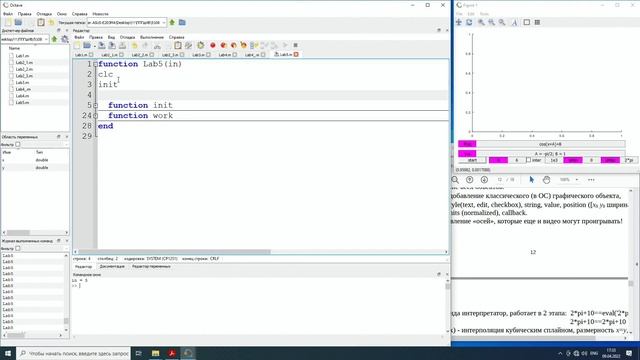Viewport: 640px width, 360px height.
Task: Click the file browser green up-arrow icon
Action: coord(54,39)
